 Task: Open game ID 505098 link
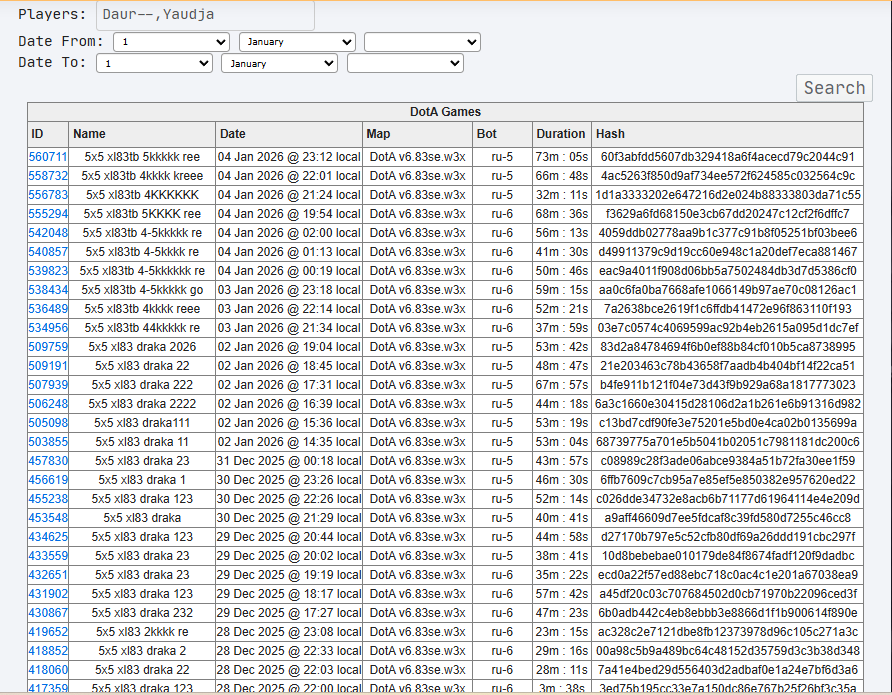(x=48, y=423)
